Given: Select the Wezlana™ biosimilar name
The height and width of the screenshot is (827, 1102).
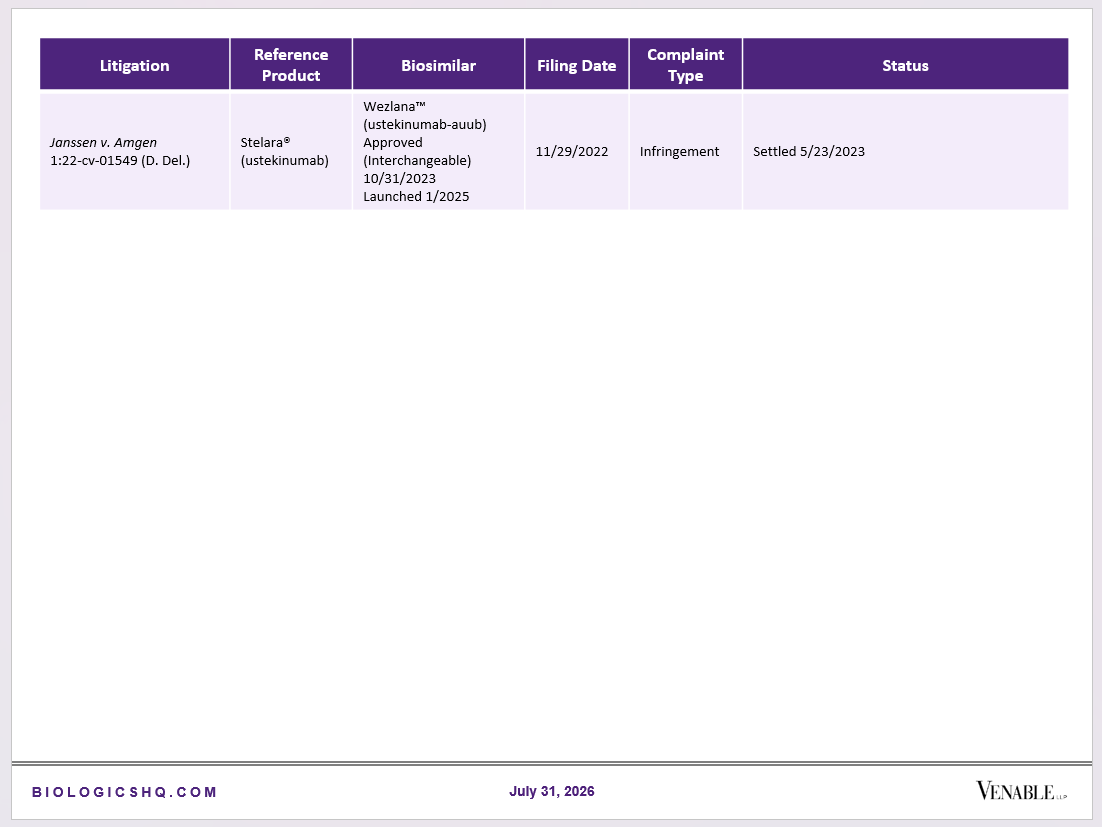Looking at the screenshot, I should 394,107.
